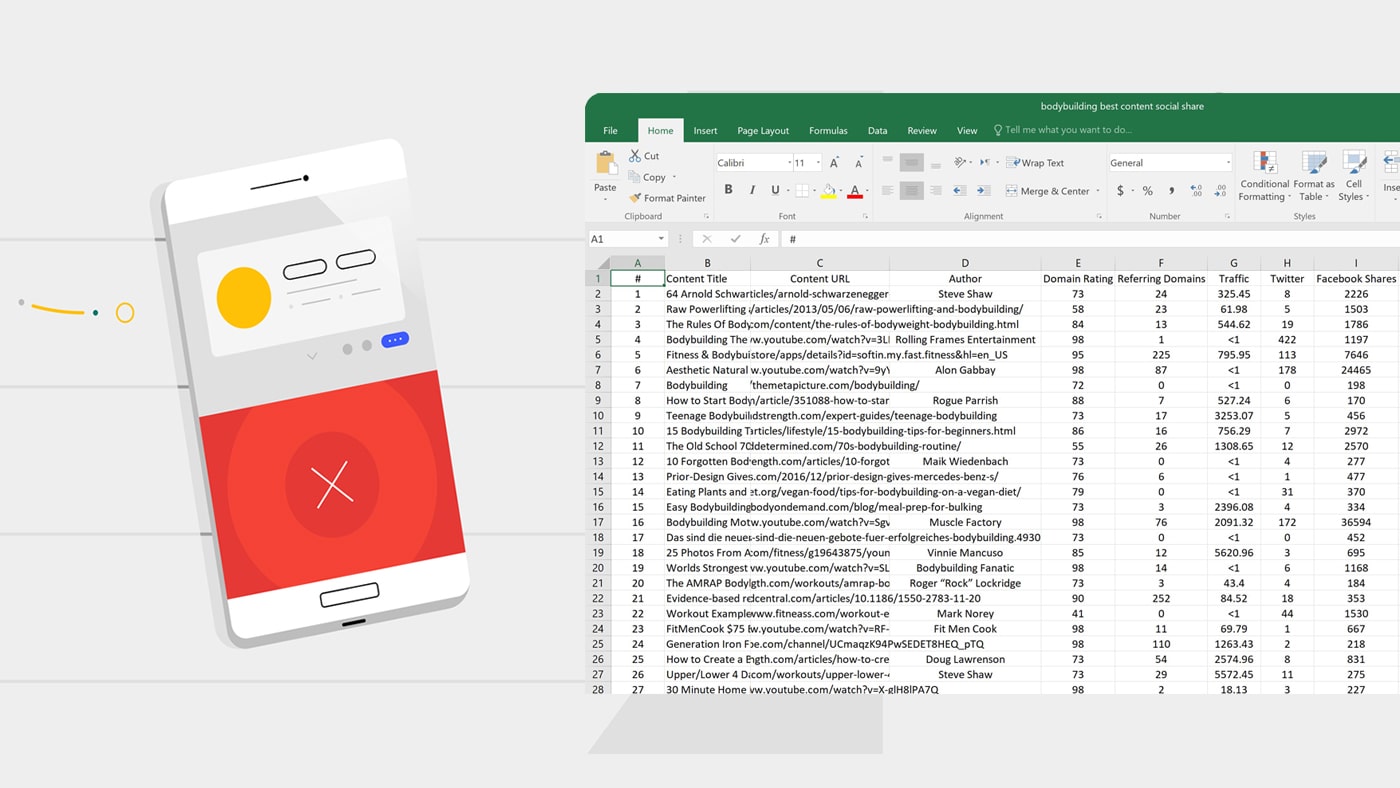1400x788 pixels.
Task: Switch to the Review tab
Action: coord(922,130)
